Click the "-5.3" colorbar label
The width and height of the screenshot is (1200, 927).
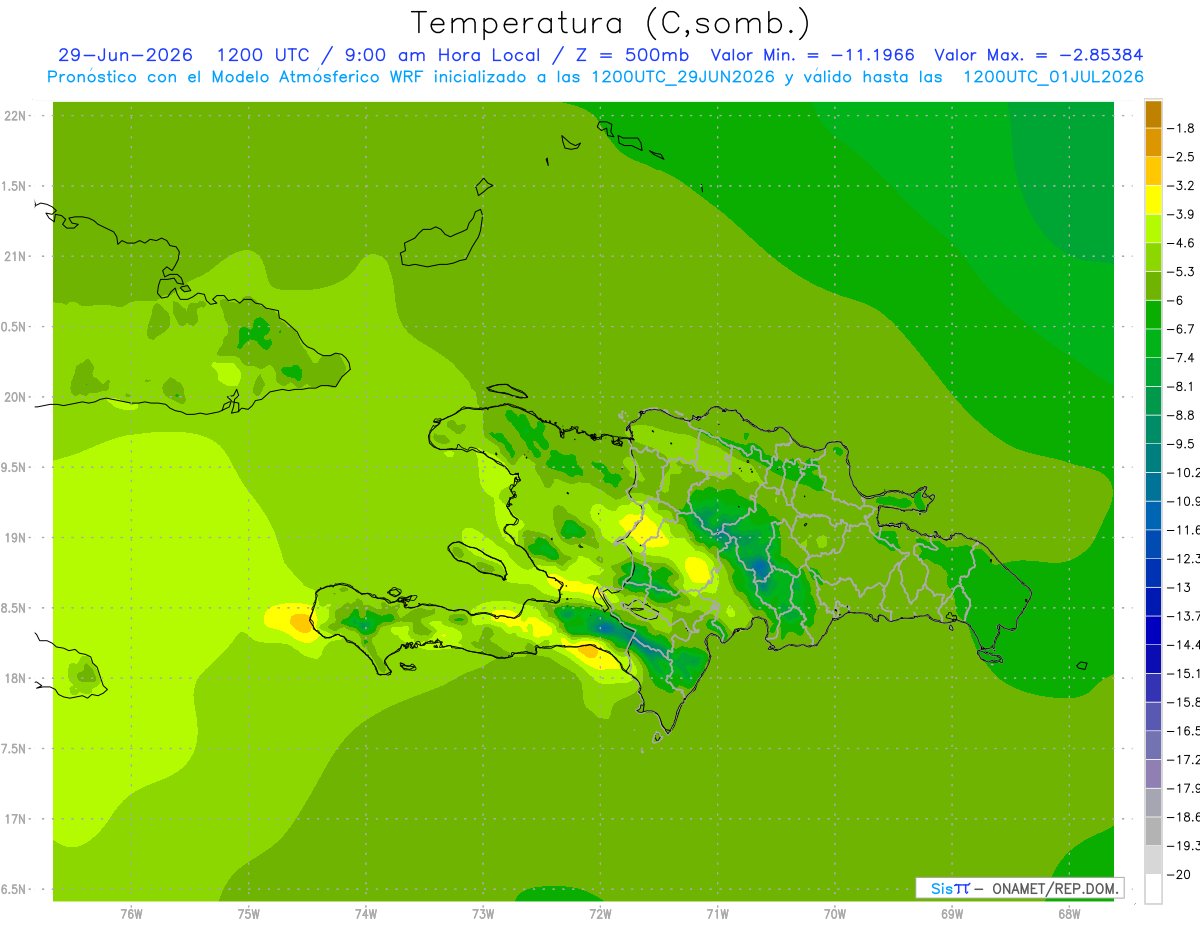[x=1181, y=272]
